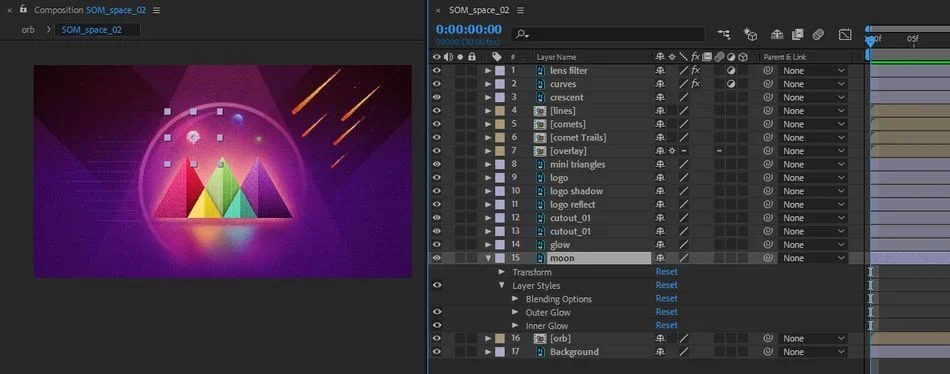Open the Composition Mini-Flowchart icon

(x=723, y=35)
